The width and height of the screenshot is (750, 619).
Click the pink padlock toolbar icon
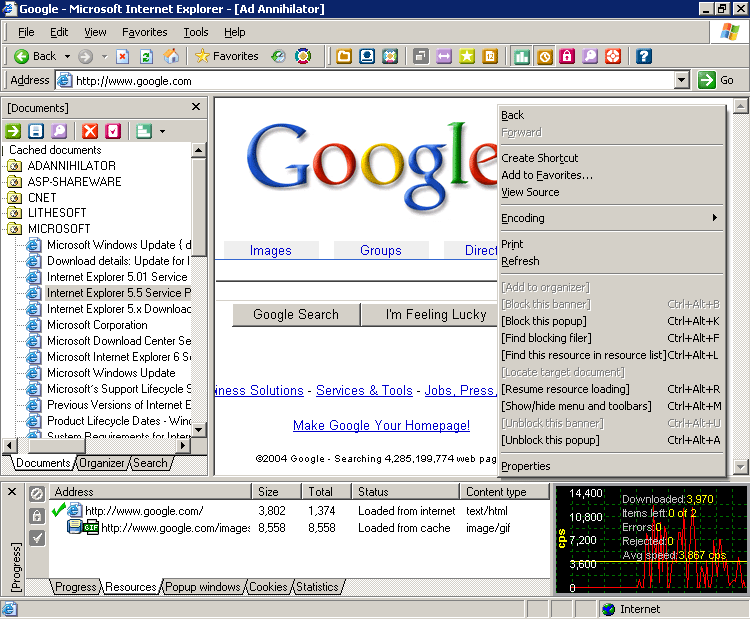pyautogui.click(x=567, y=56)
